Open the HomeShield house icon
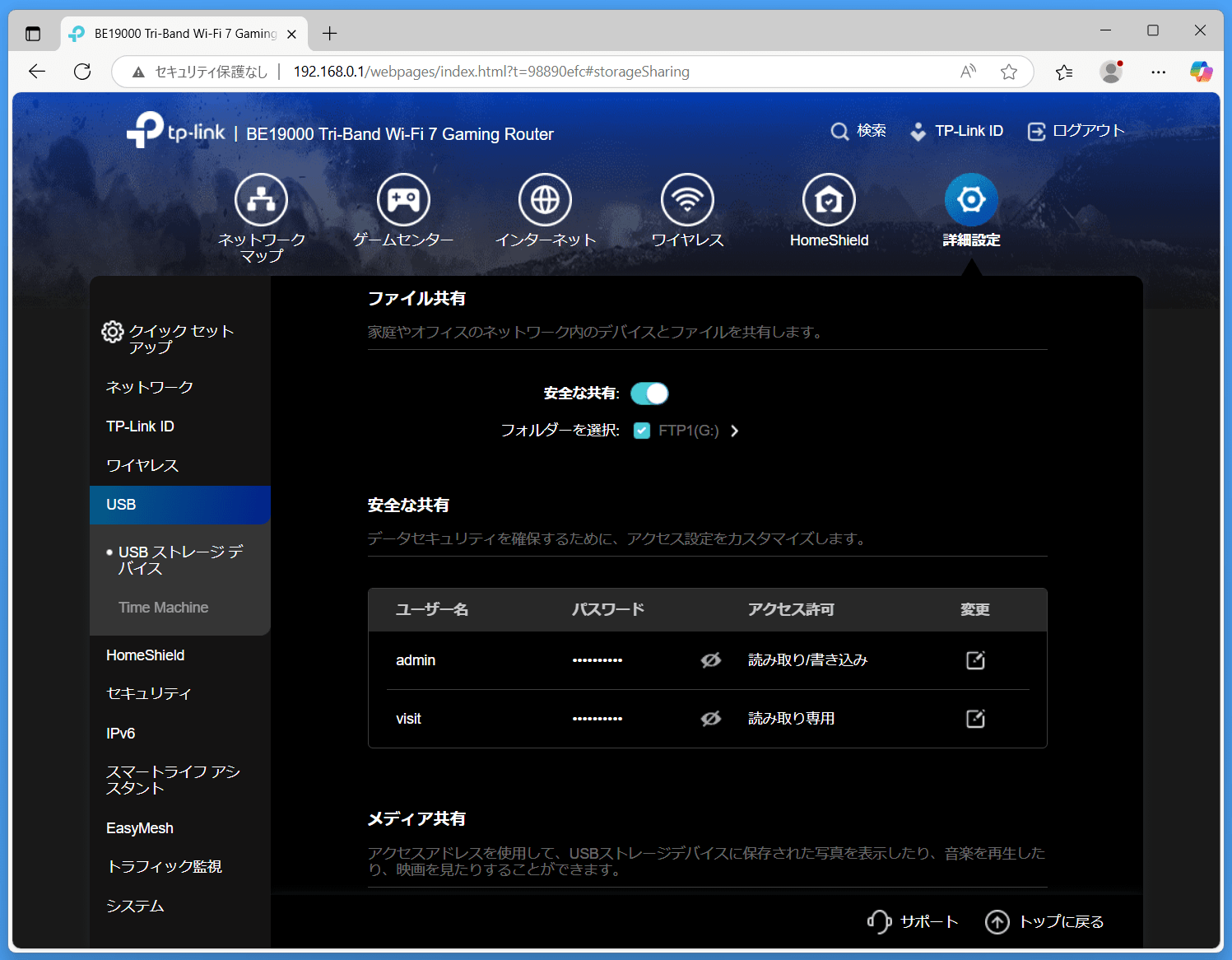This screenshot has width=1232, height=960. pos(829,200)
